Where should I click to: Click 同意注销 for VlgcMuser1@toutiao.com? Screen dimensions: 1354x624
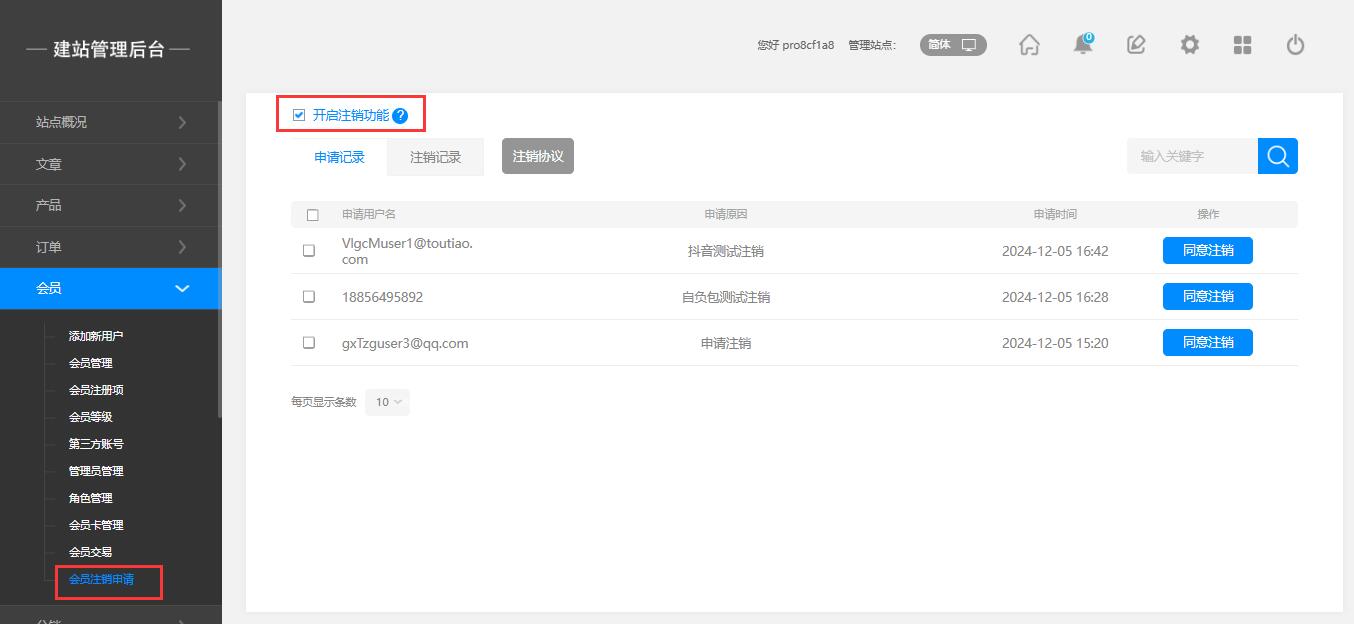tap(1207, 251)
